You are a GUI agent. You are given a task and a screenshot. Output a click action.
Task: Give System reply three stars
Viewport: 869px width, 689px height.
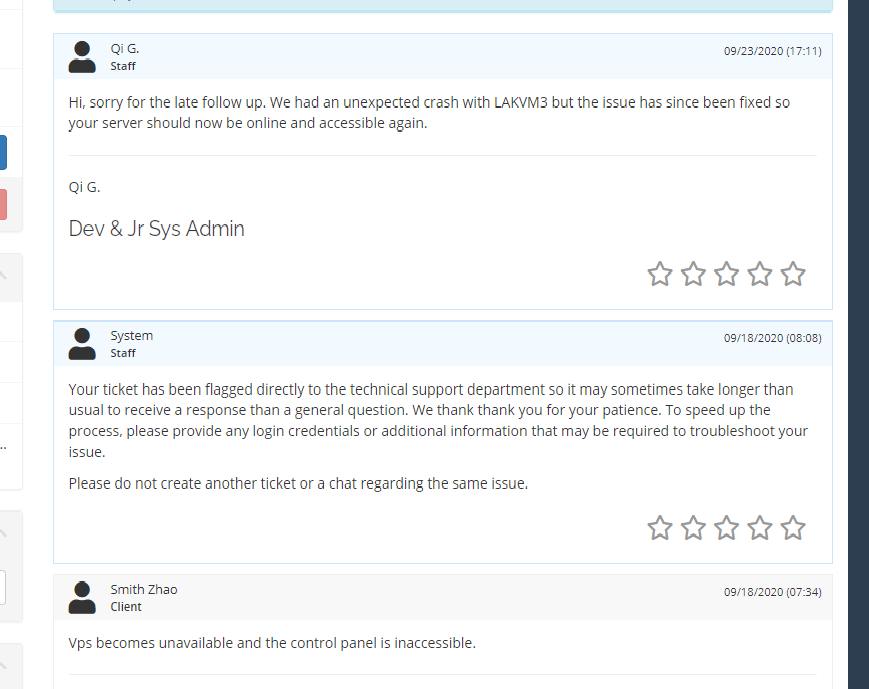(726, 528)
